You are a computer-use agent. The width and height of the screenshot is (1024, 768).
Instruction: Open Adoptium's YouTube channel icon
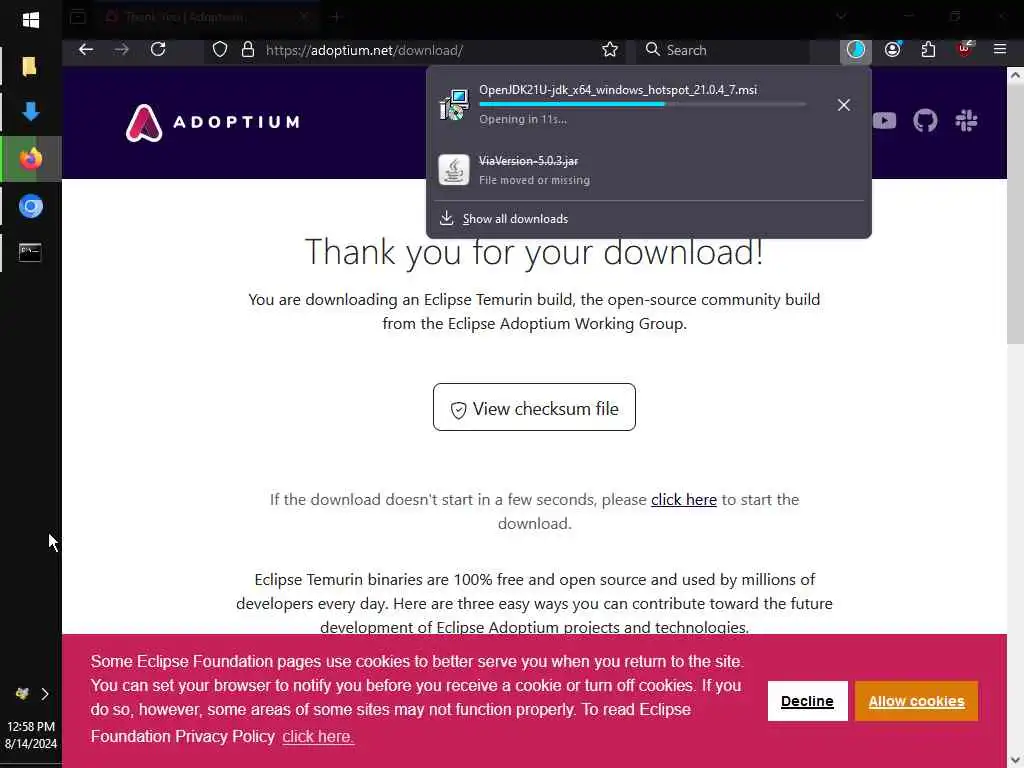[884, 121]
